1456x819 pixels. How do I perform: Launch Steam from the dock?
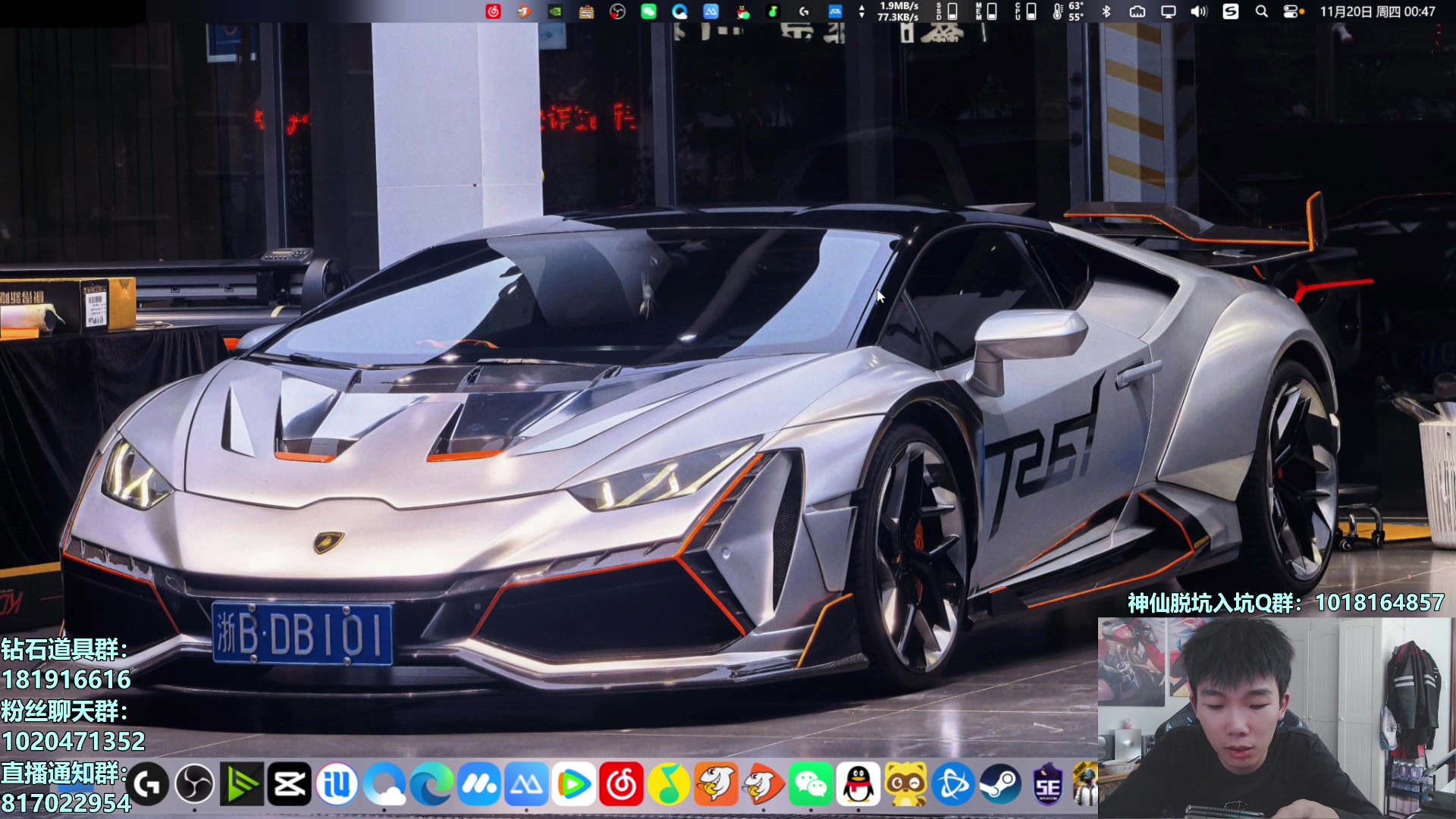coord(1000,784)
